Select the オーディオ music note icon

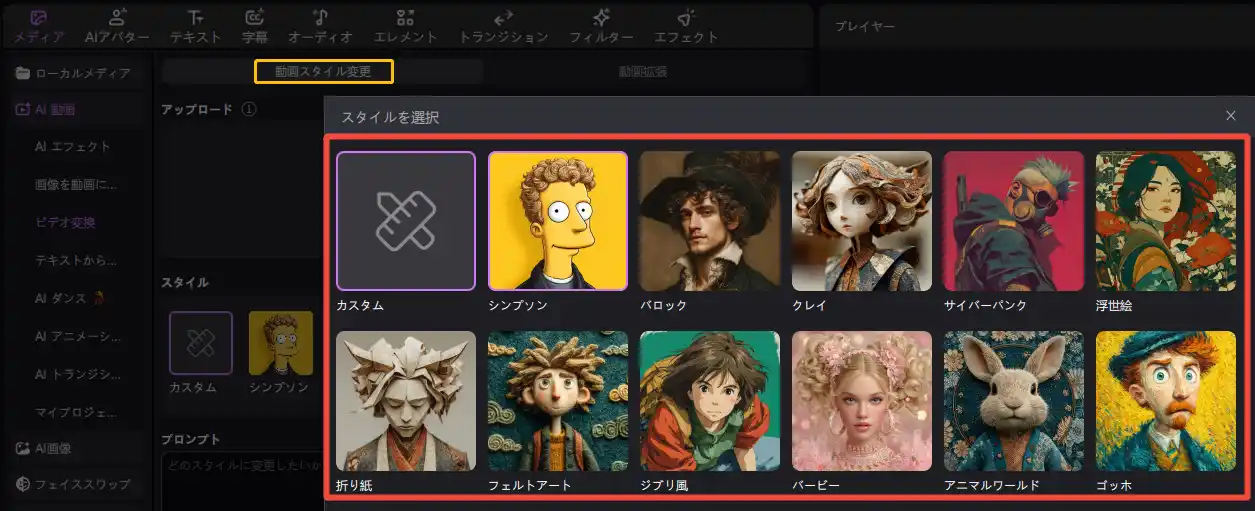click(x=320, y=18)
